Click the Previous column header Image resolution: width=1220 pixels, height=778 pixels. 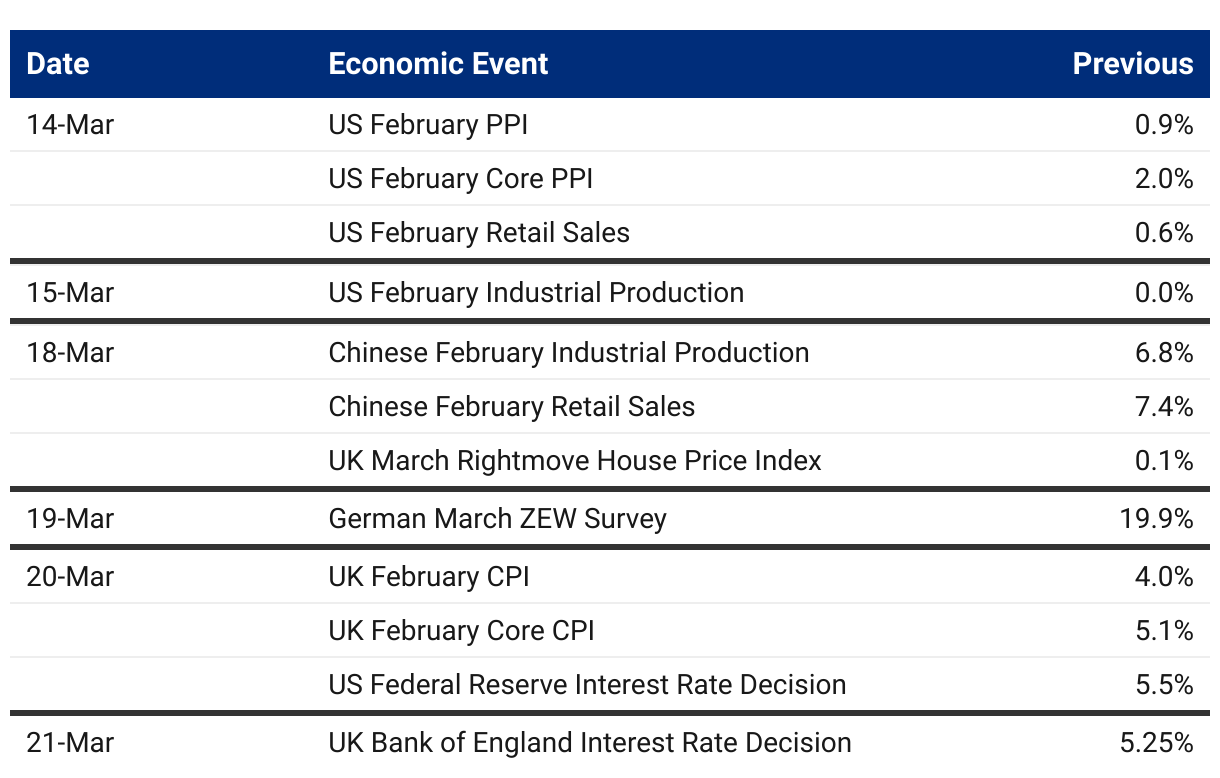point(1133,64)
